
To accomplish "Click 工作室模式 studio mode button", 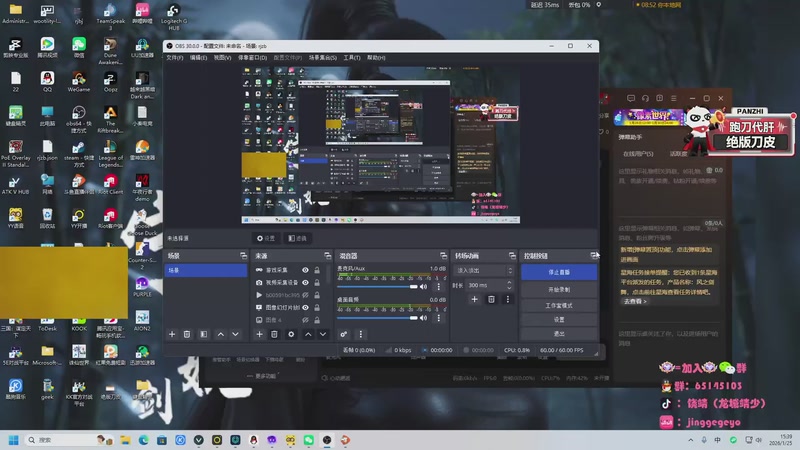I will coord(559,305).
